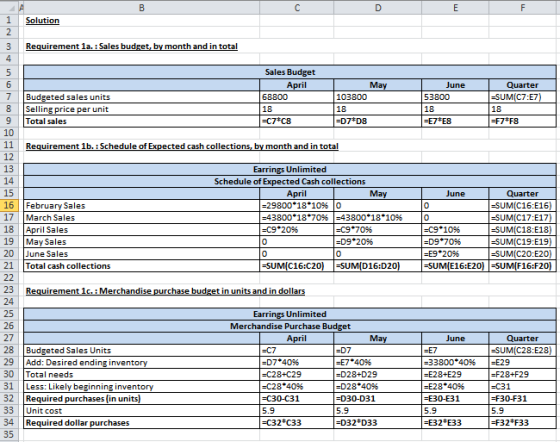Select 'May Sales' row label

pos(141,242)
